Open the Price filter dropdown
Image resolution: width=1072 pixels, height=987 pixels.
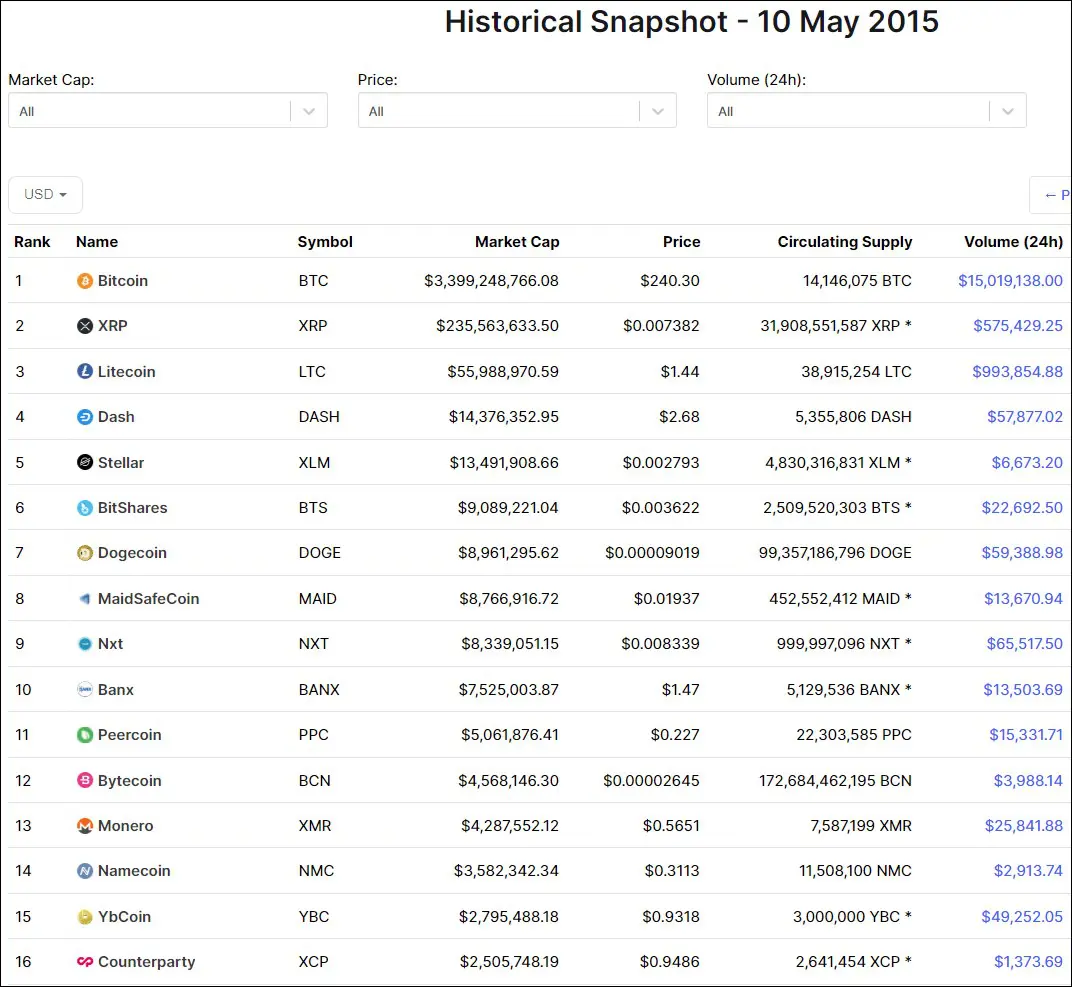coord(517,110)
